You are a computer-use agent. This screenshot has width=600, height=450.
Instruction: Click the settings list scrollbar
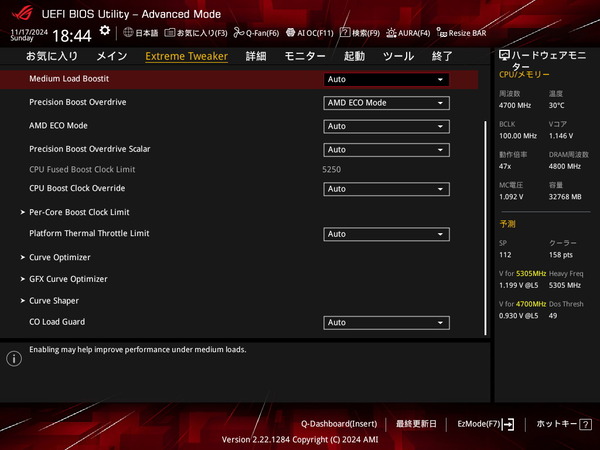486,228
